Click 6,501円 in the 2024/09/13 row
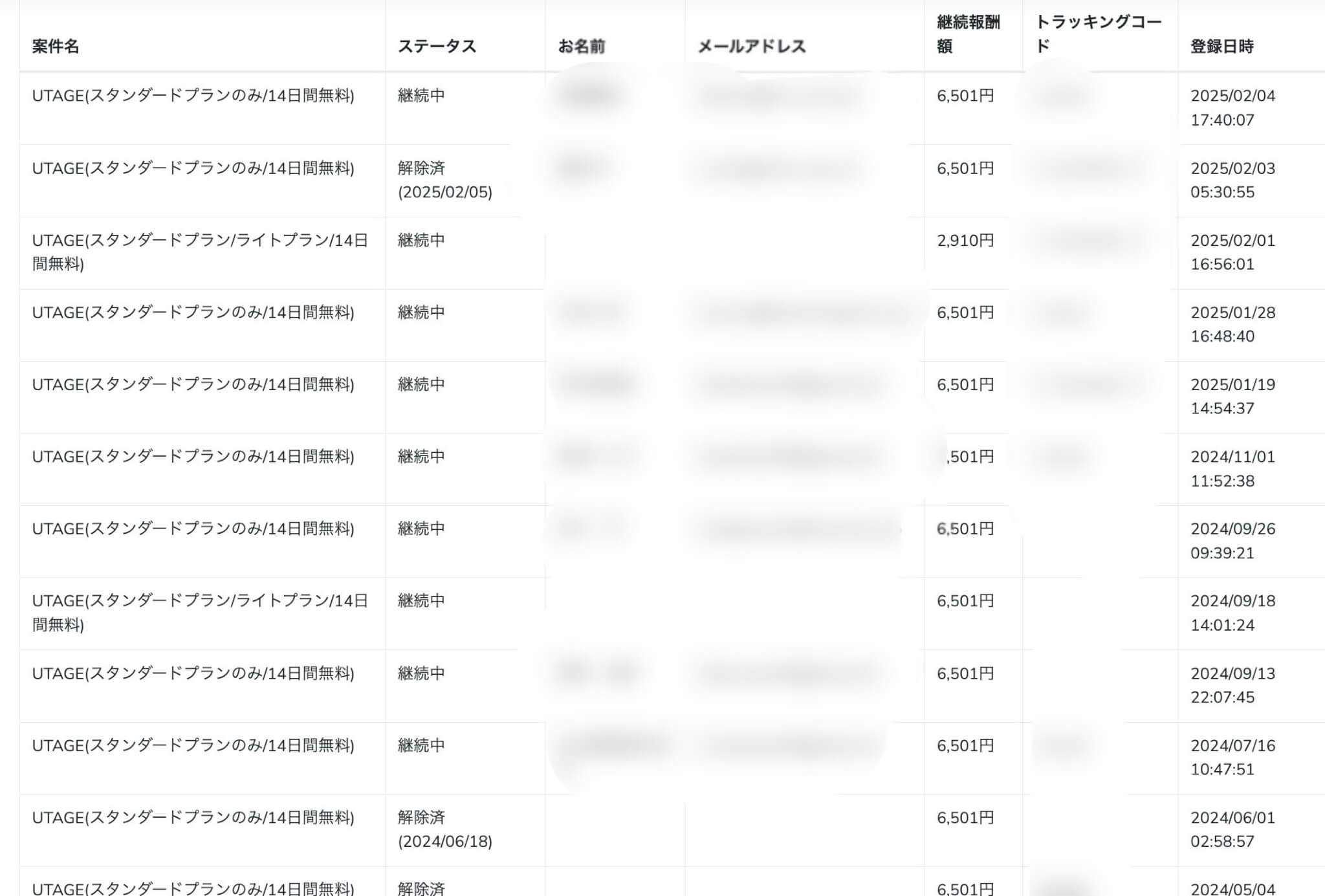 [x=965, y=673]
